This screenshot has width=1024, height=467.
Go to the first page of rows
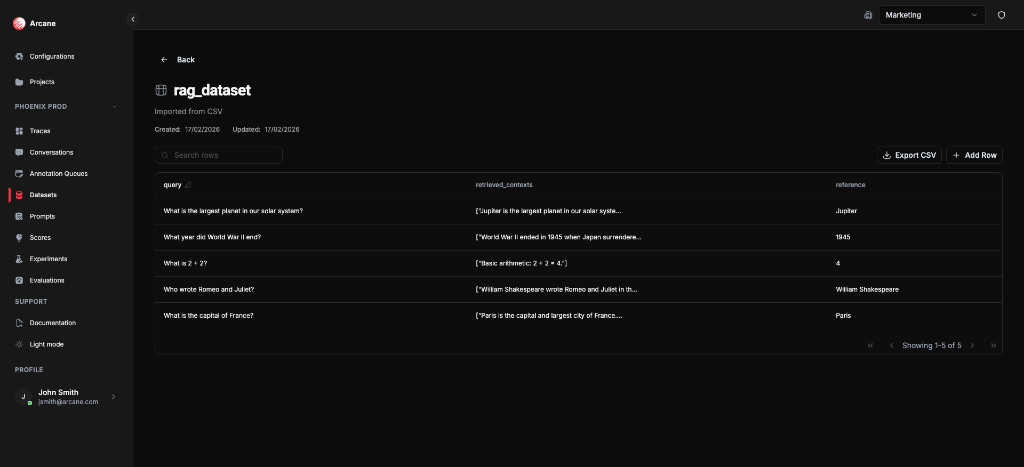point(870,346)
